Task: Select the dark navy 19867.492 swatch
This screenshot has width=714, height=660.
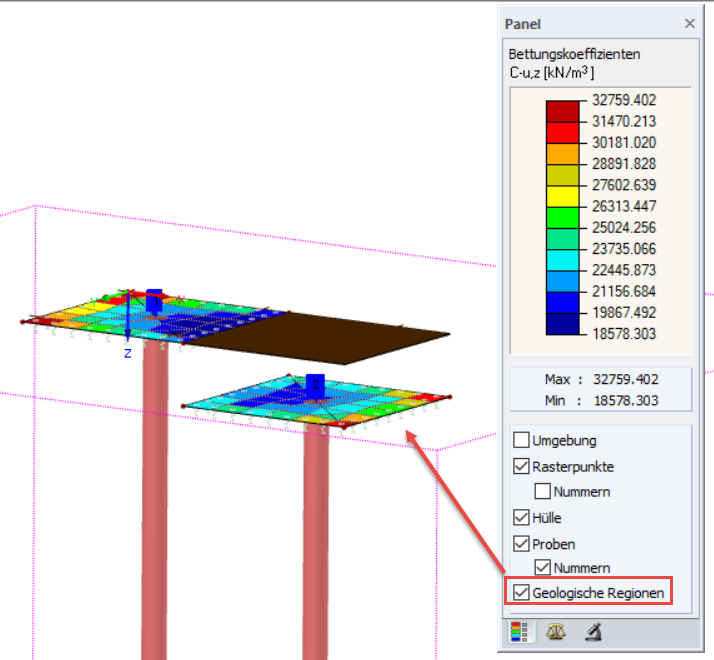Action: [x=562, y=324]
